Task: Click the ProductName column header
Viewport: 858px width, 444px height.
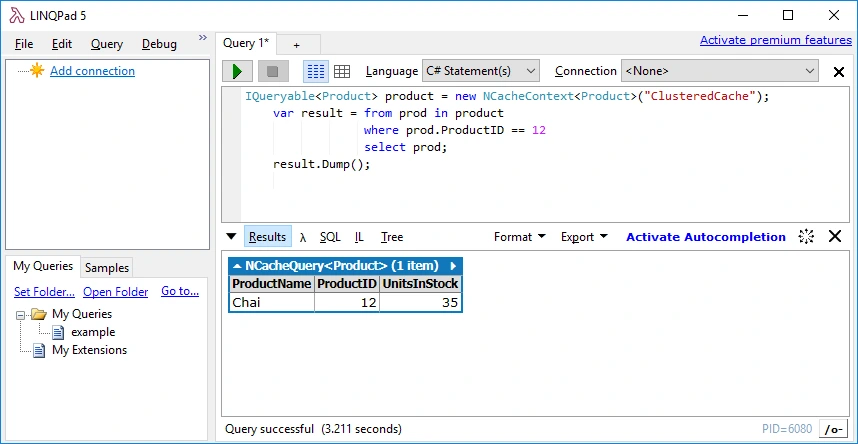Action: tap(271, 284)
